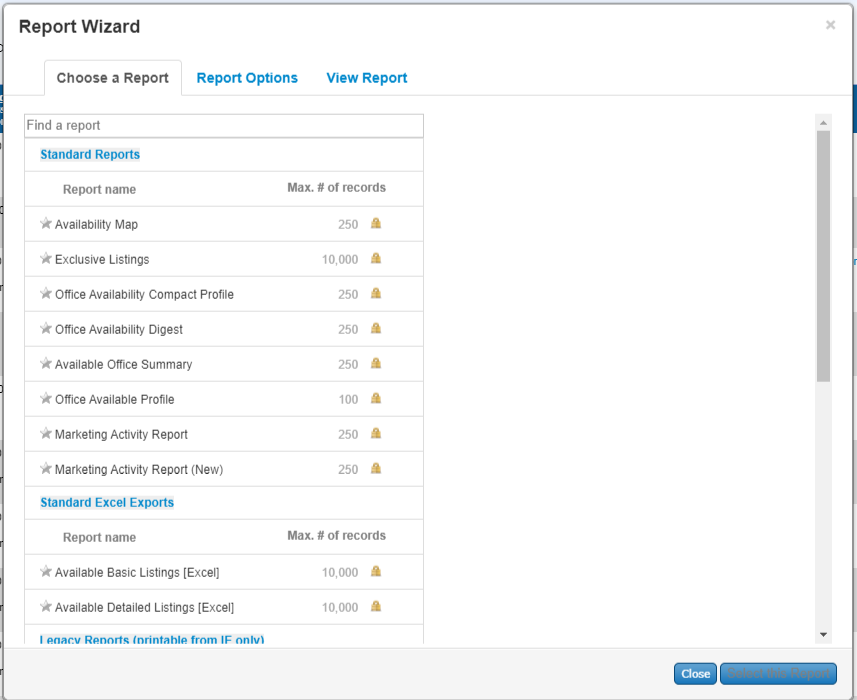Viewport: 857px width, 700px height.
Task: Select the Availability Map report
Action: [x=96, y=225]
